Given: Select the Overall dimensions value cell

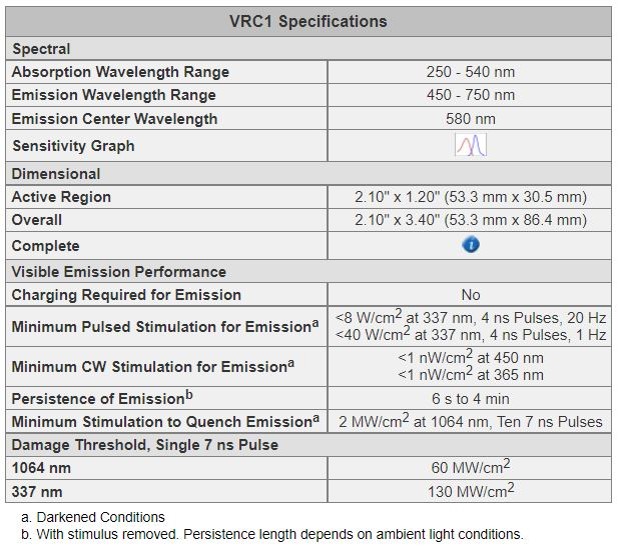Looking at the screenshot, I should 470,220.
